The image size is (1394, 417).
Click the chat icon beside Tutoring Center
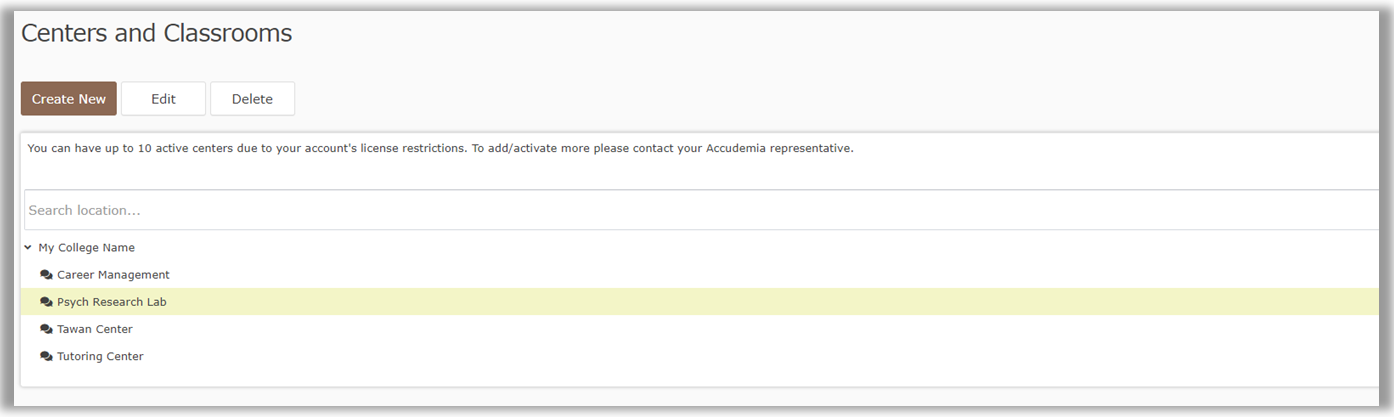point(46,357)
